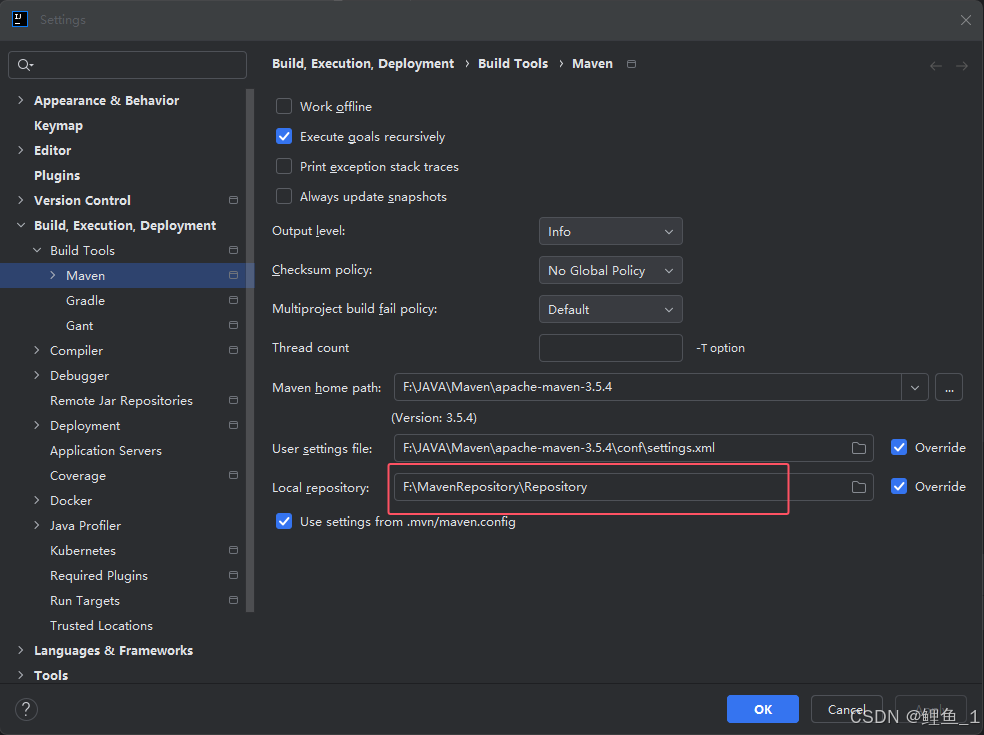The width and height of the screenshot is (984, 735).
Task: Expand the Tools section
Action: click(x=21, y=675)
